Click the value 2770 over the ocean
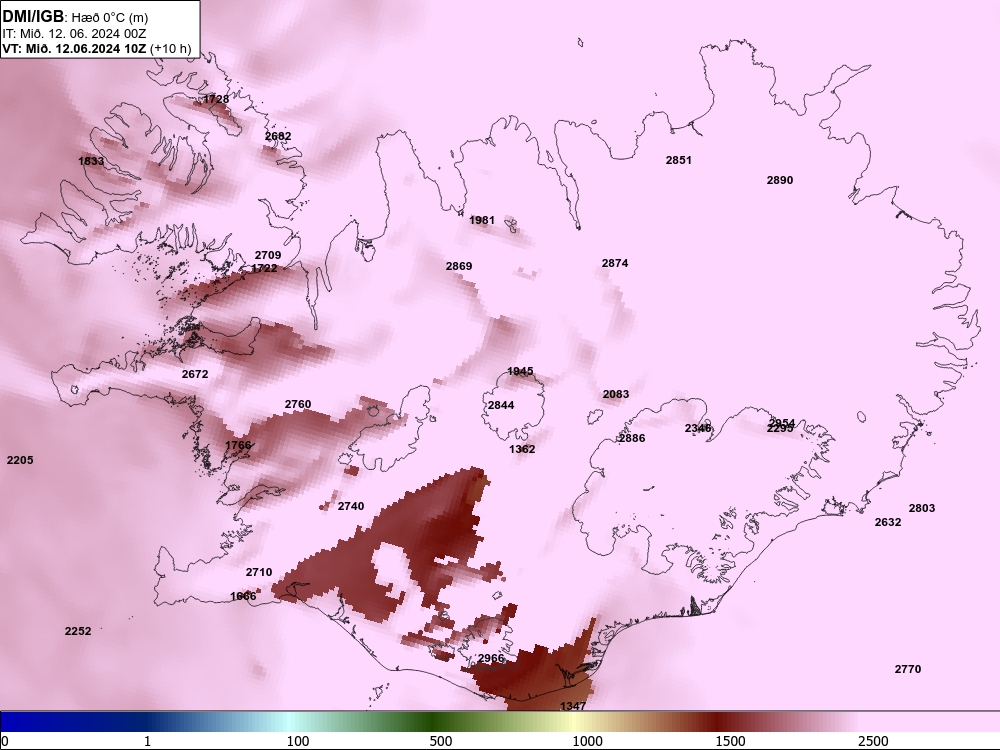The image size is (1000, 750). click(908, 669)
